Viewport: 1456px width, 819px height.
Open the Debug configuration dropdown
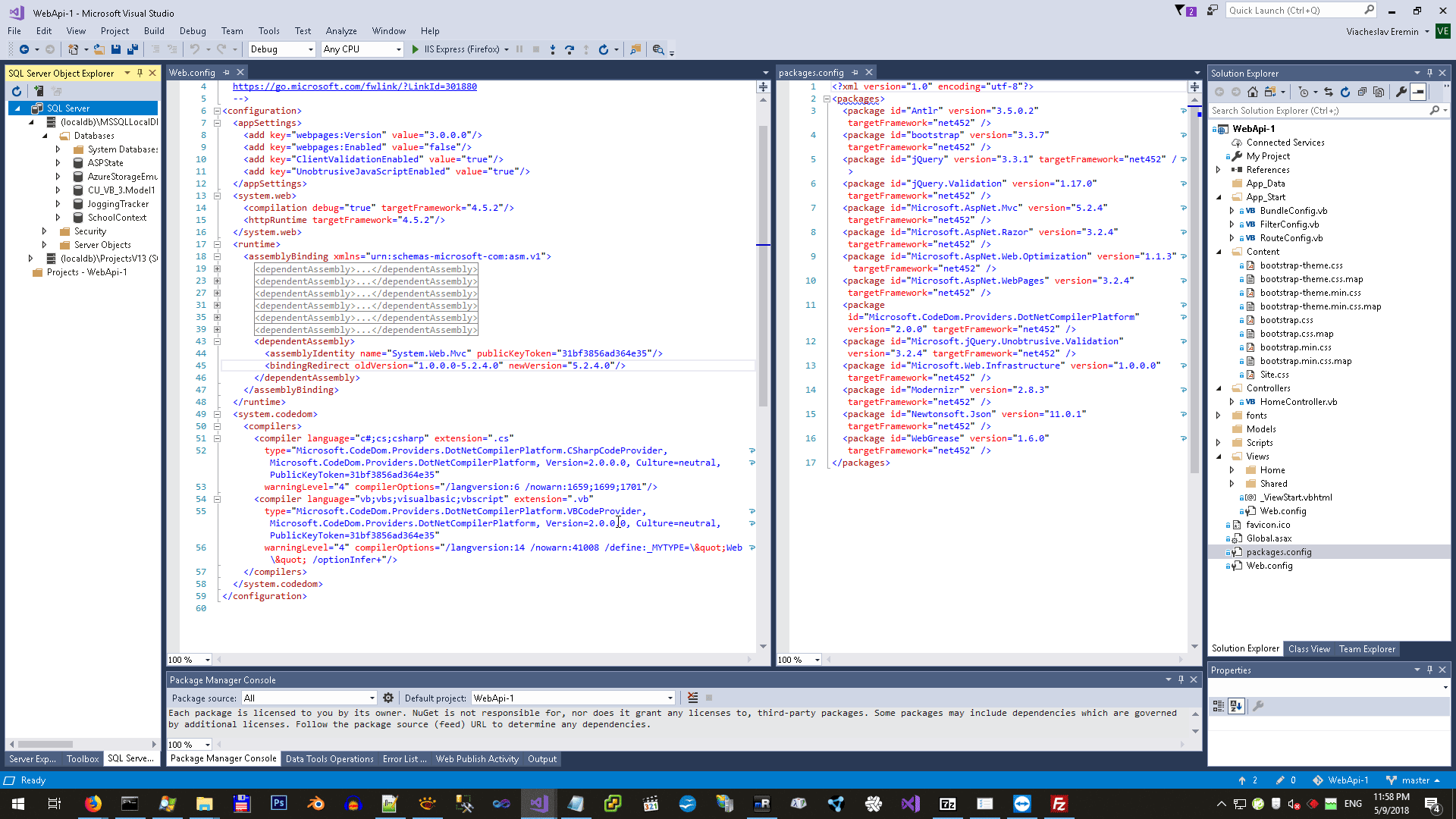(x=310, y=49)
